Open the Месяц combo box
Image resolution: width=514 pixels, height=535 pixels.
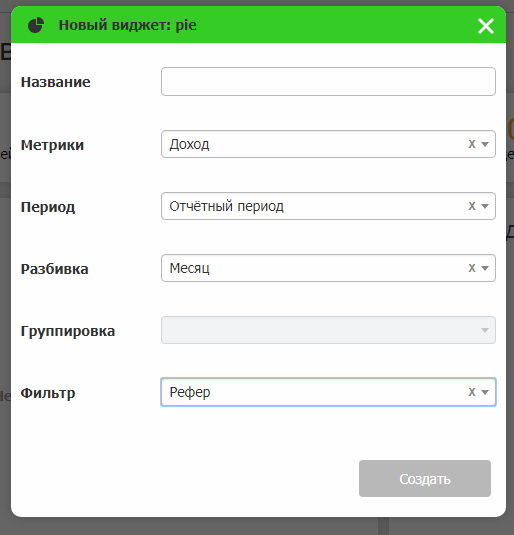click(x=328, y=268)
